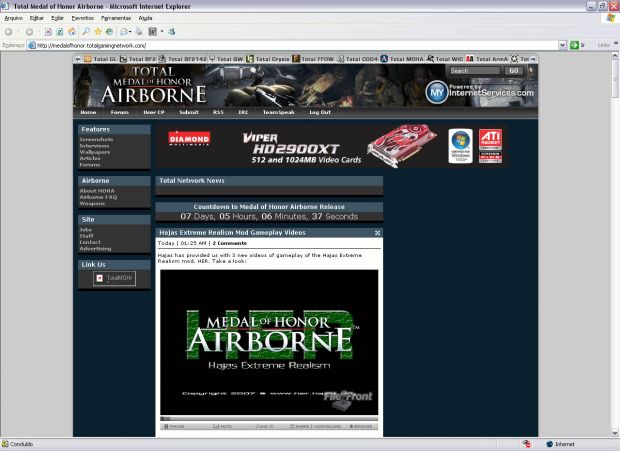Click the Mail toolbar icon
This screenshot has width=620, height=451.
pos(124,32)
